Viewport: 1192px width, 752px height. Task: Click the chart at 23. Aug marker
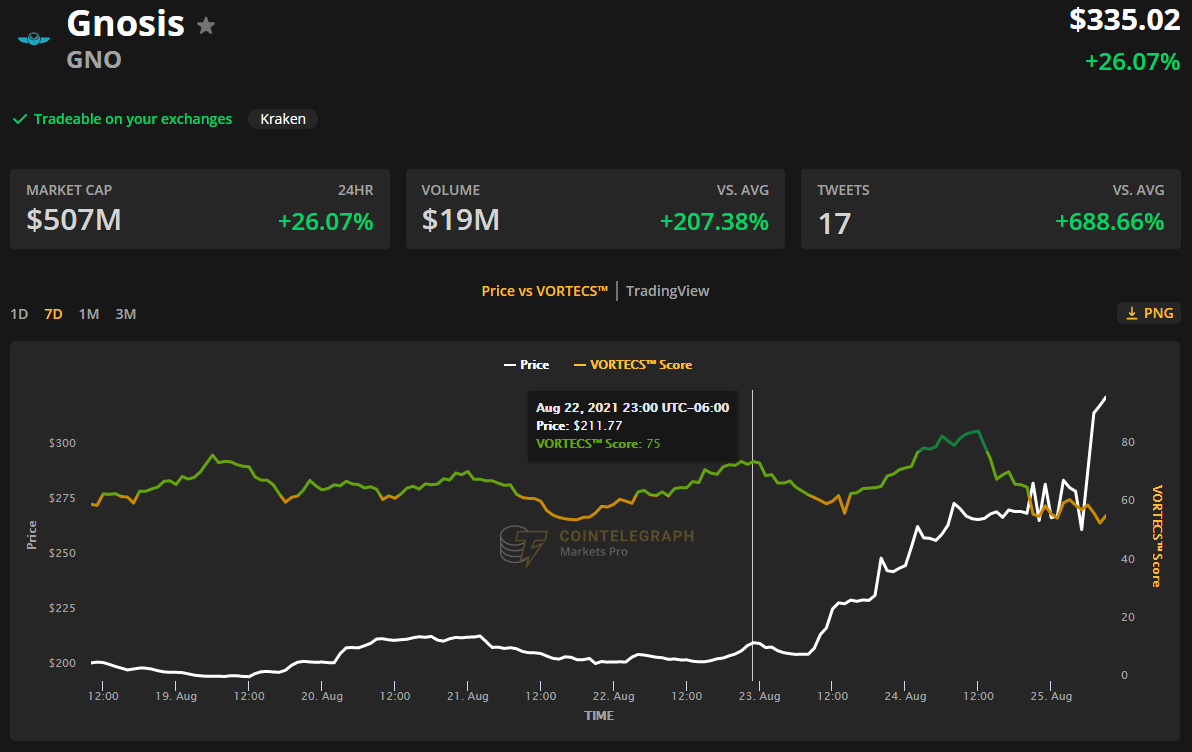point(759,695)
